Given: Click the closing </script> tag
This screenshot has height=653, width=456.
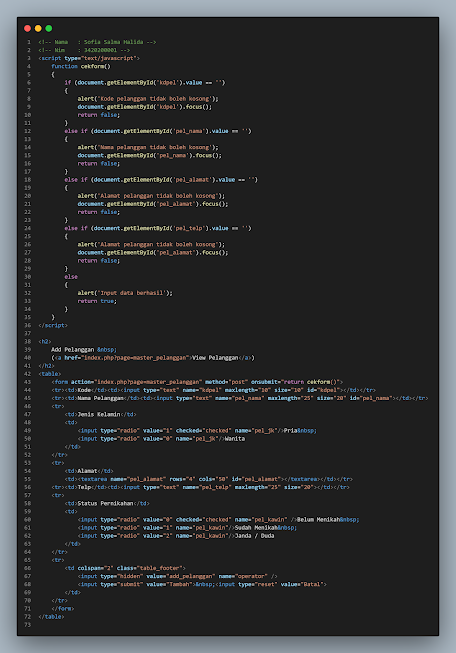Looking at the screenshot, I should coord(53,326).
